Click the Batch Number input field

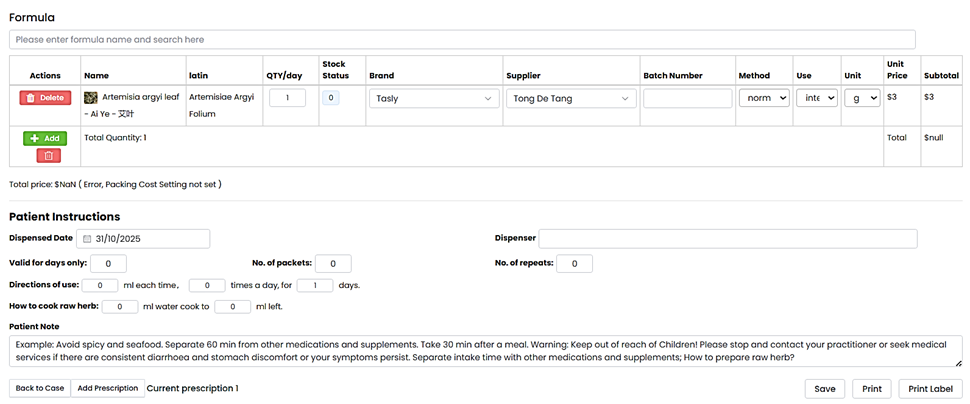point(687,98)
